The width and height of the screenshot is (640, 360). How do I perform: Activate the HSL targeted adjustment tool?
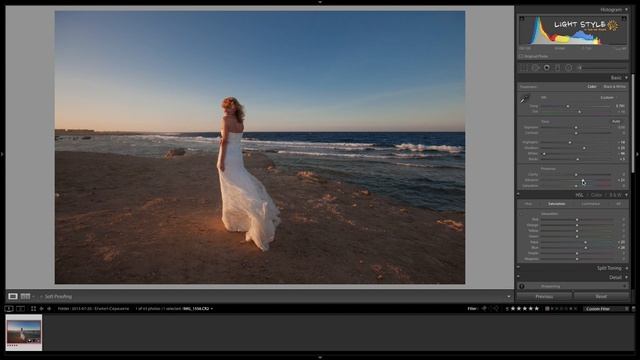[522, 214]
